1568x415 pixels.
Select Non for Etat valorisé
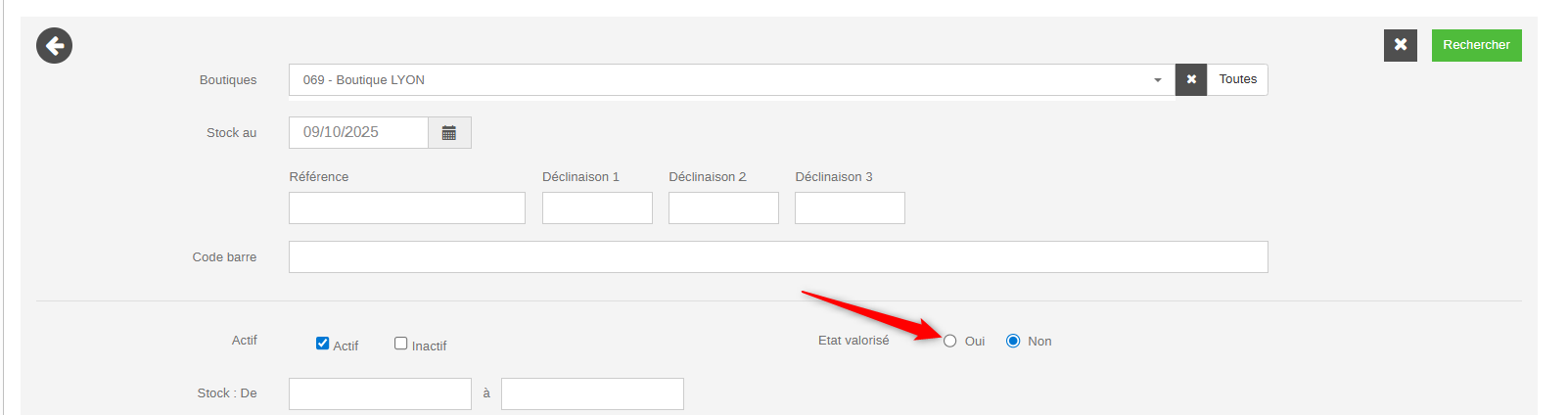[x=1013, y=342]
